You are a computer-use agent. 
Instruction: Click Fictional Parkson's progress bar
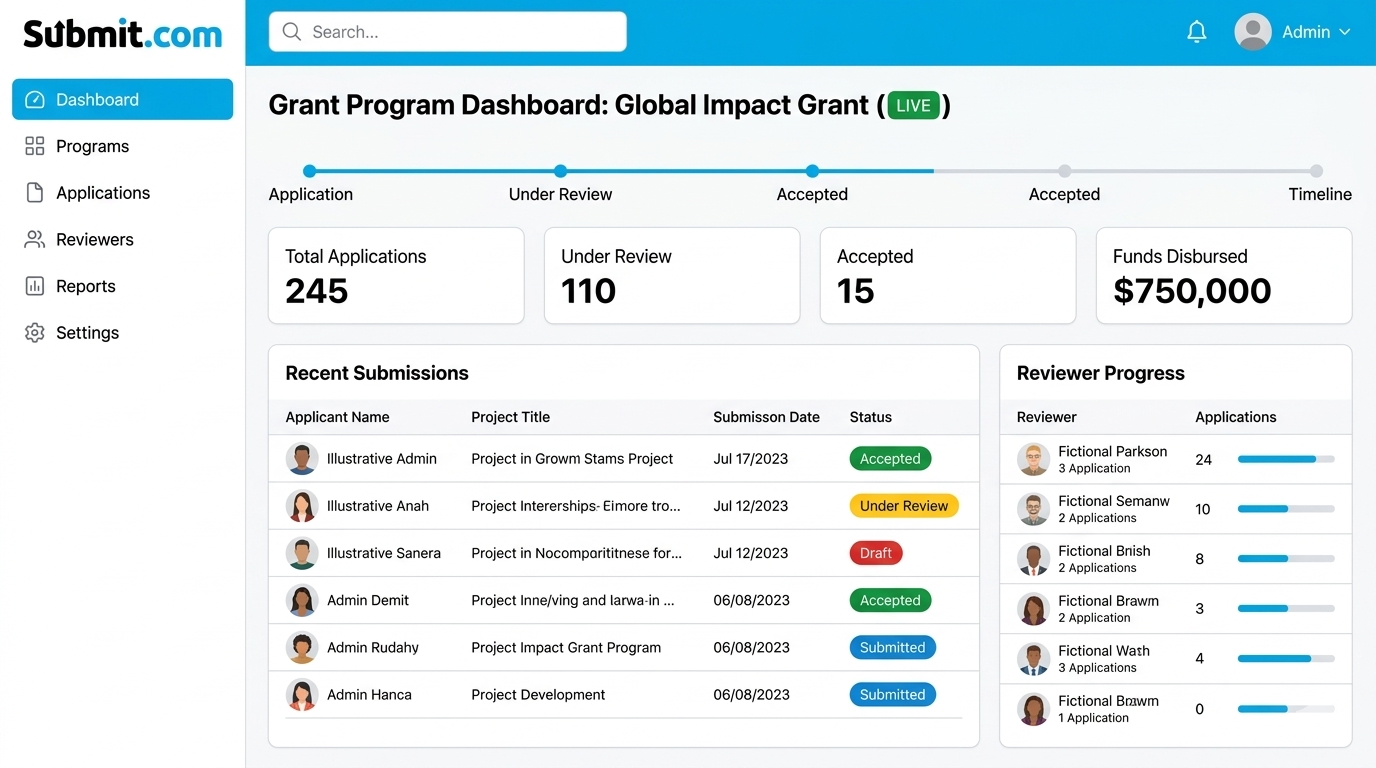click(x=1286, y=459)
